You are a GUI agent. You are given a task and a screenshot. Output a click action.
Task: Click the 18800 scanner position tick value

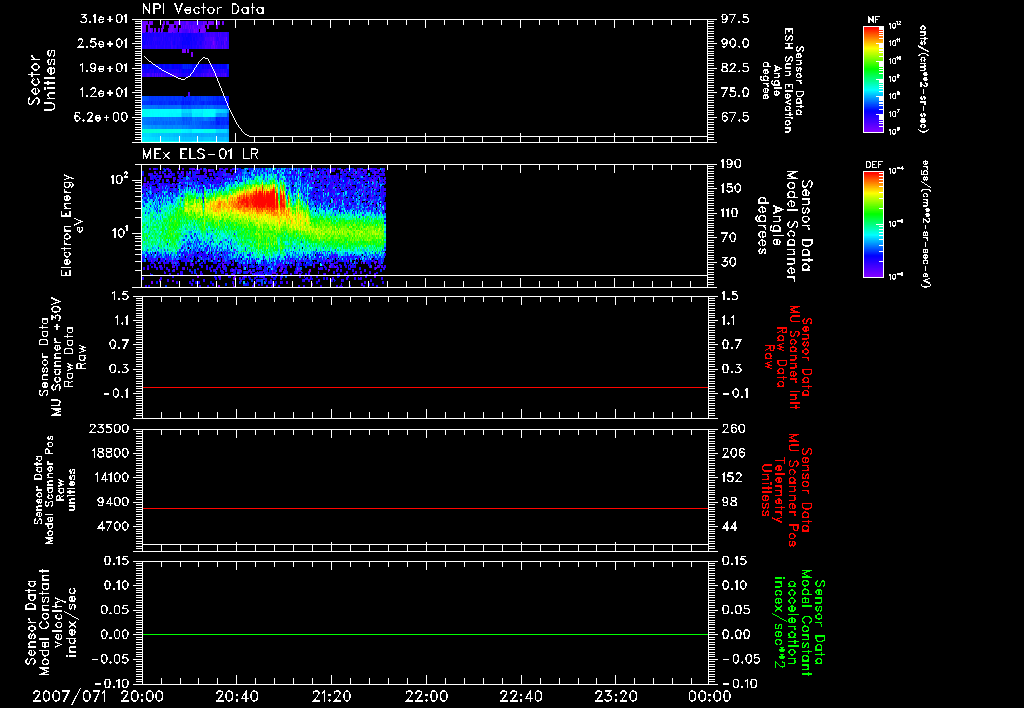pos(108,453)
